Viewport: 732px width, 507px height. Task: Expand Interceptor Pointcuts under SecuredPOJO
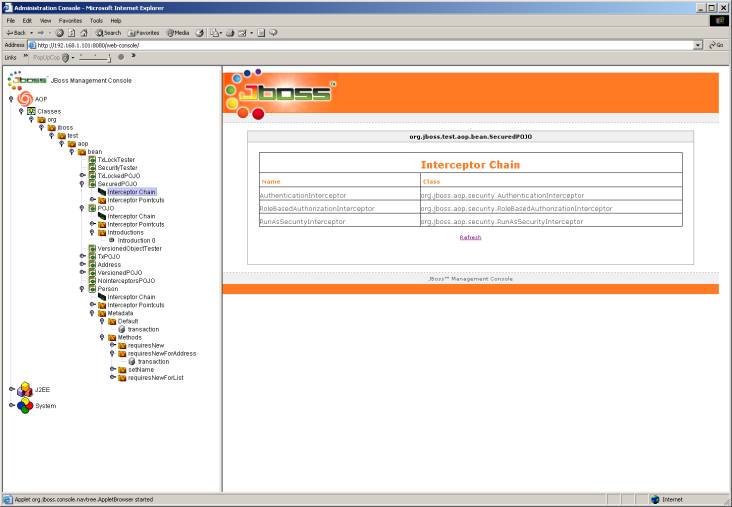point(92,199)
